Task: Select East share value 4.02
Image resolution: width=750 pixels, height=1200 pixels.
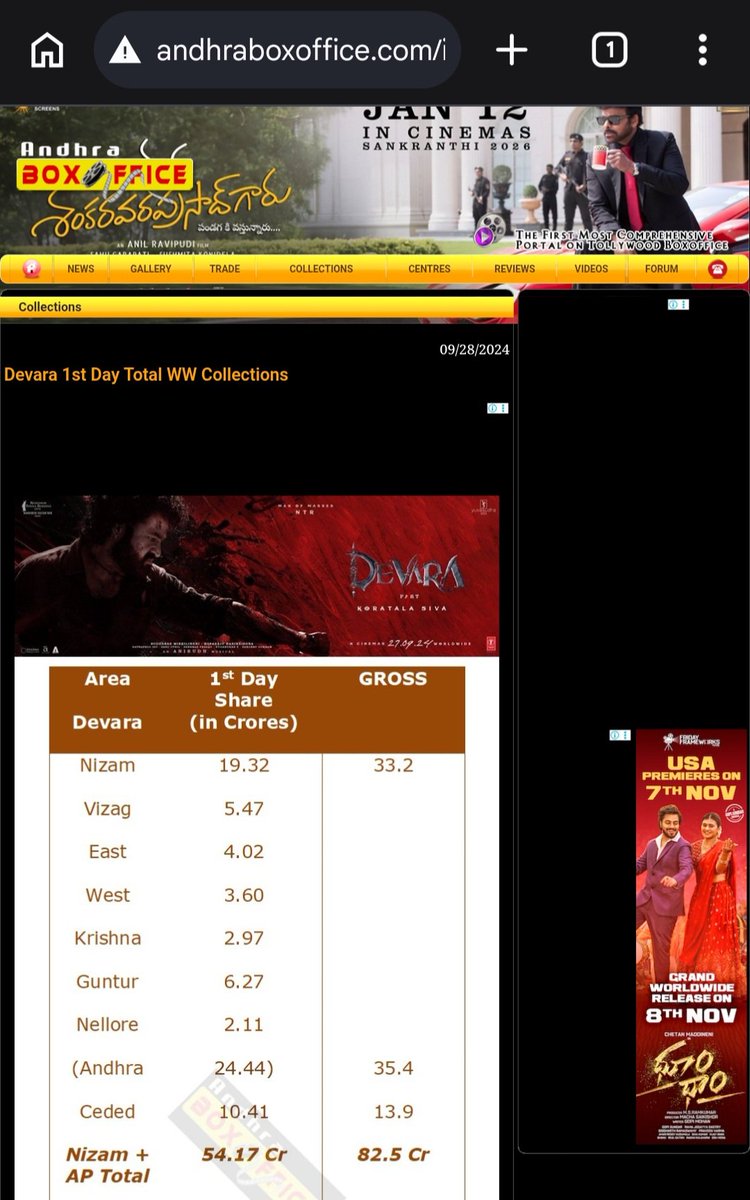Action: [244, 851]
